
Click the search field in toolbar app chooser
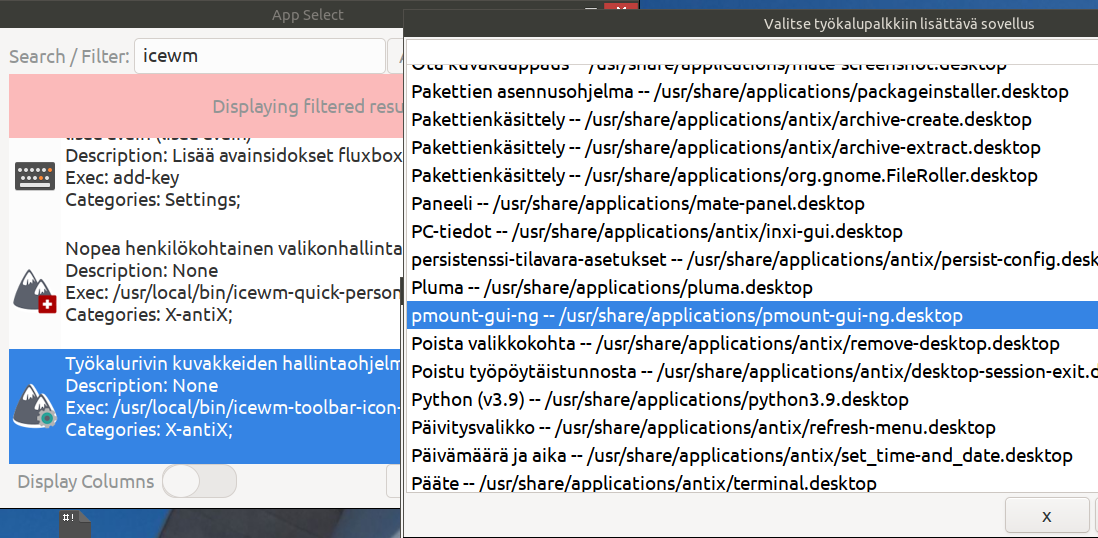(x=752, y=51)
